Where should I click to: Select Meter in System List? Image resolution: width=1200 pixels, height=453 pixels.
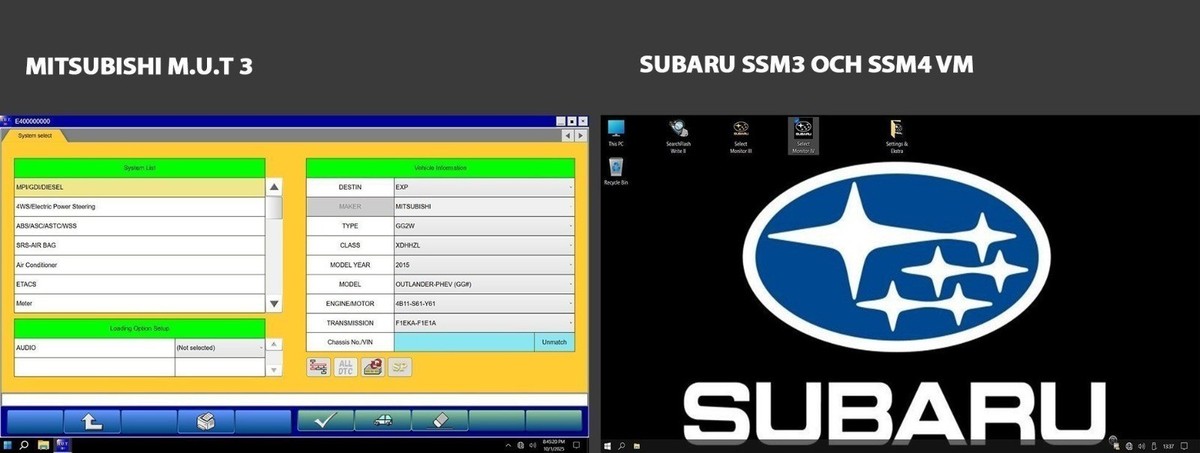click(x=140, y=303)
